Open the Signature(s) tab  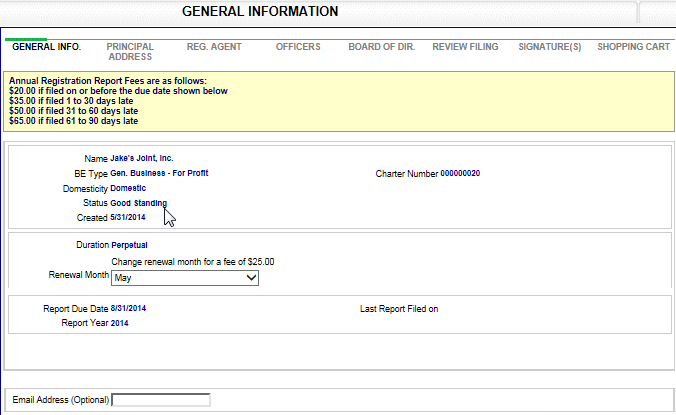pyautogui.click(x=549, y=46)
